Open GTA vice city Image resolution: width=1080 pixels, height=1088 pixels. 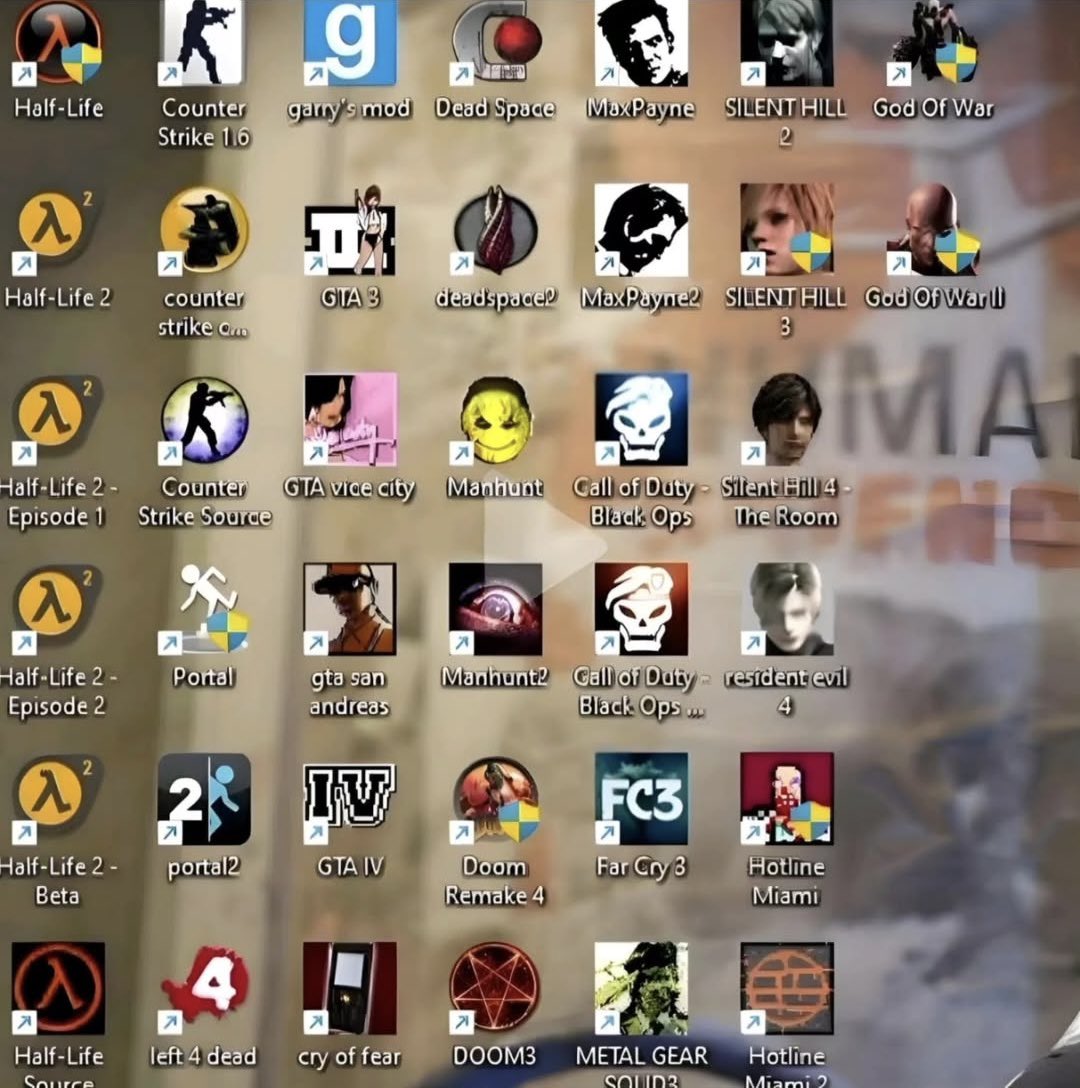point(350,420)
